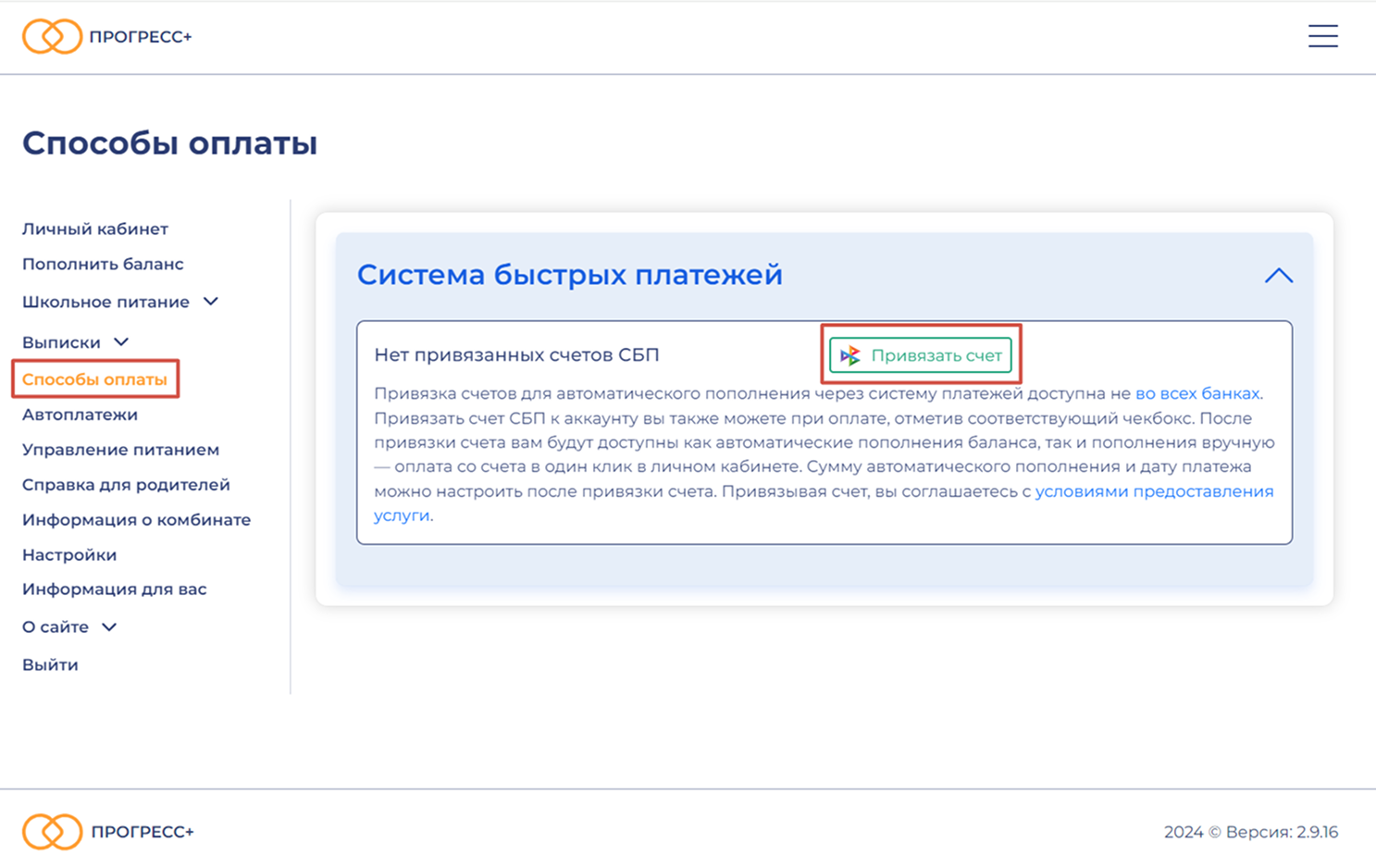This screenshot has height=868, width=1376.
Task: Open Управление питанием section
Action: 120,450
